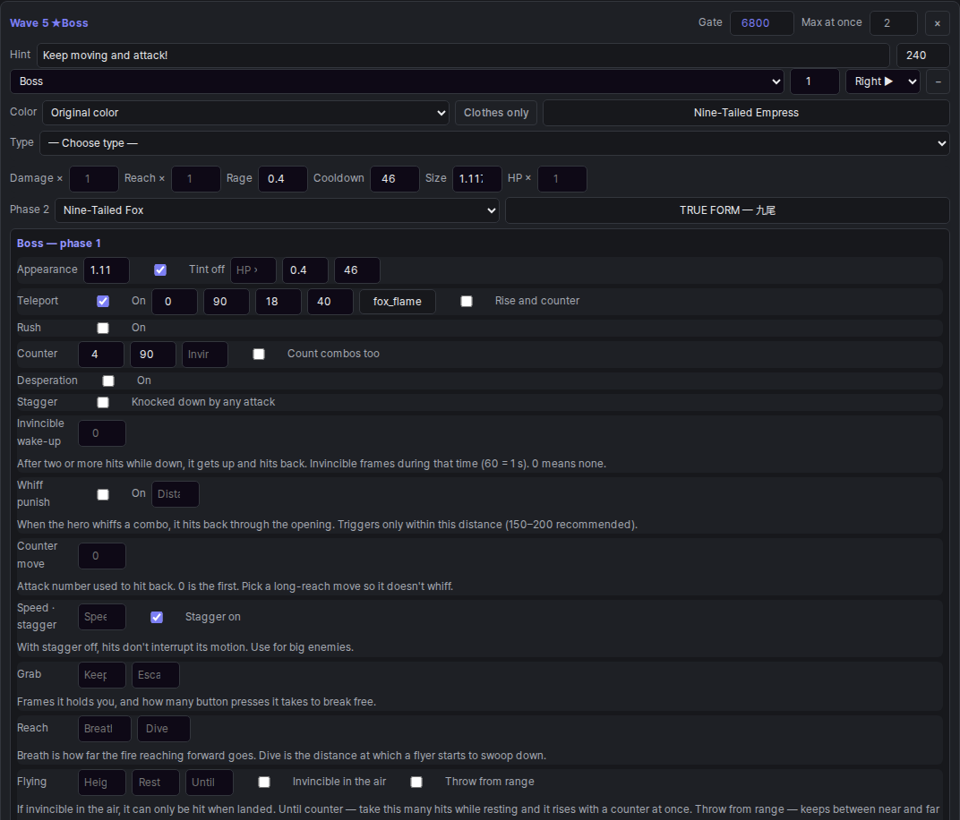This screenshot has height=820, width=960.
Task: Click the Whiff punish distance field
Action: [175, 494]
